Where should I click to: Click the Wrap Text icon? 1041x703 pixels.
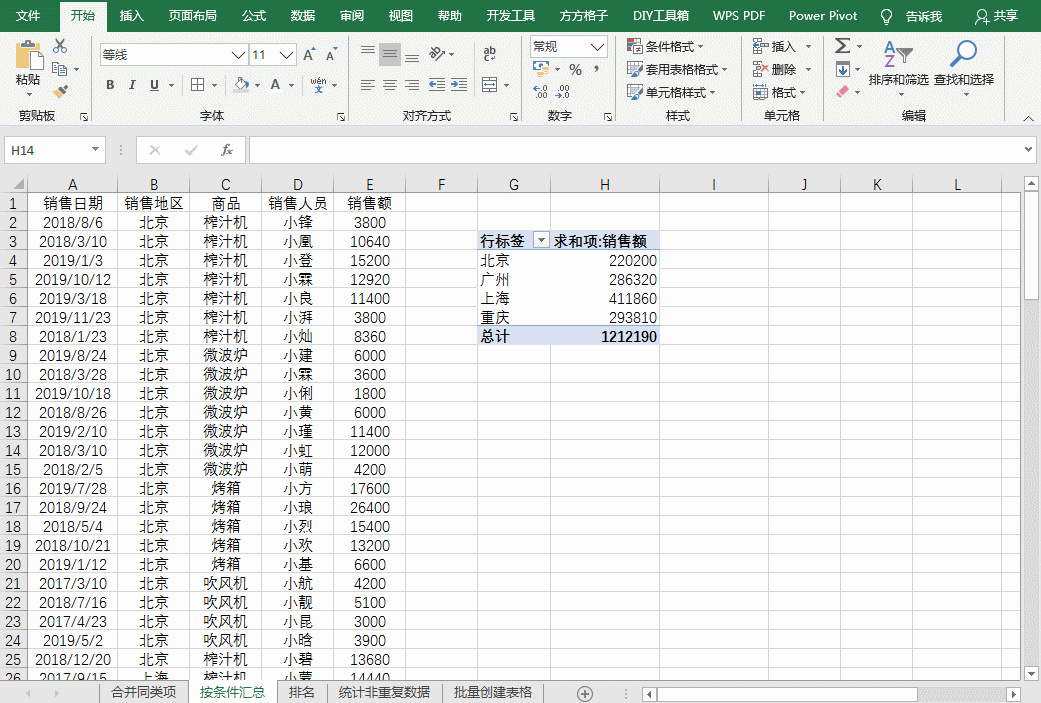(490, 54)
